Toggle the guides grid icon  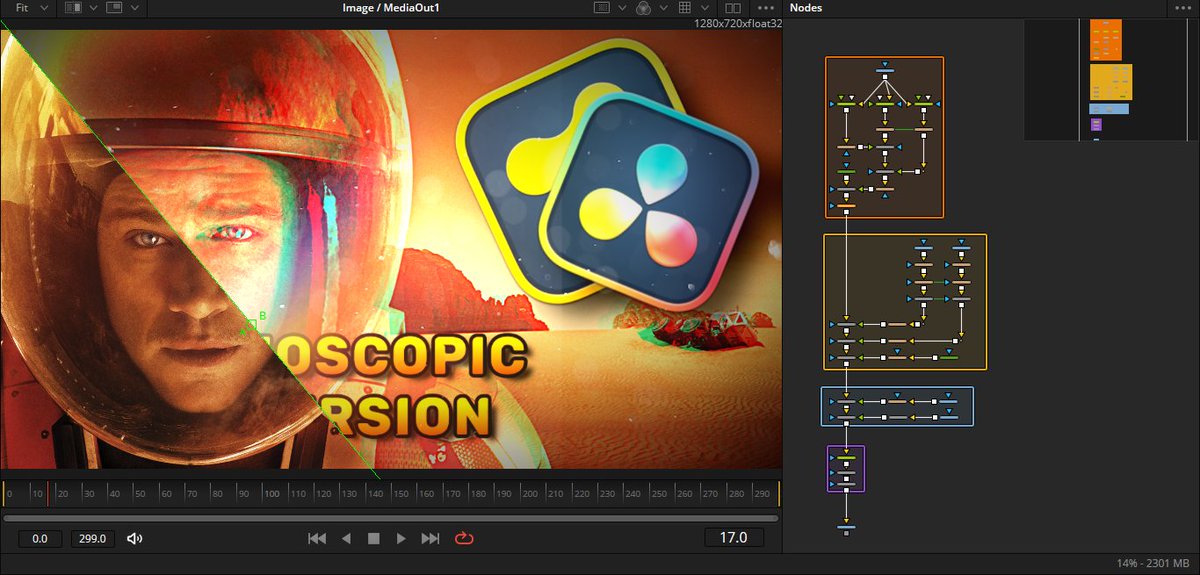coord(685,8)
